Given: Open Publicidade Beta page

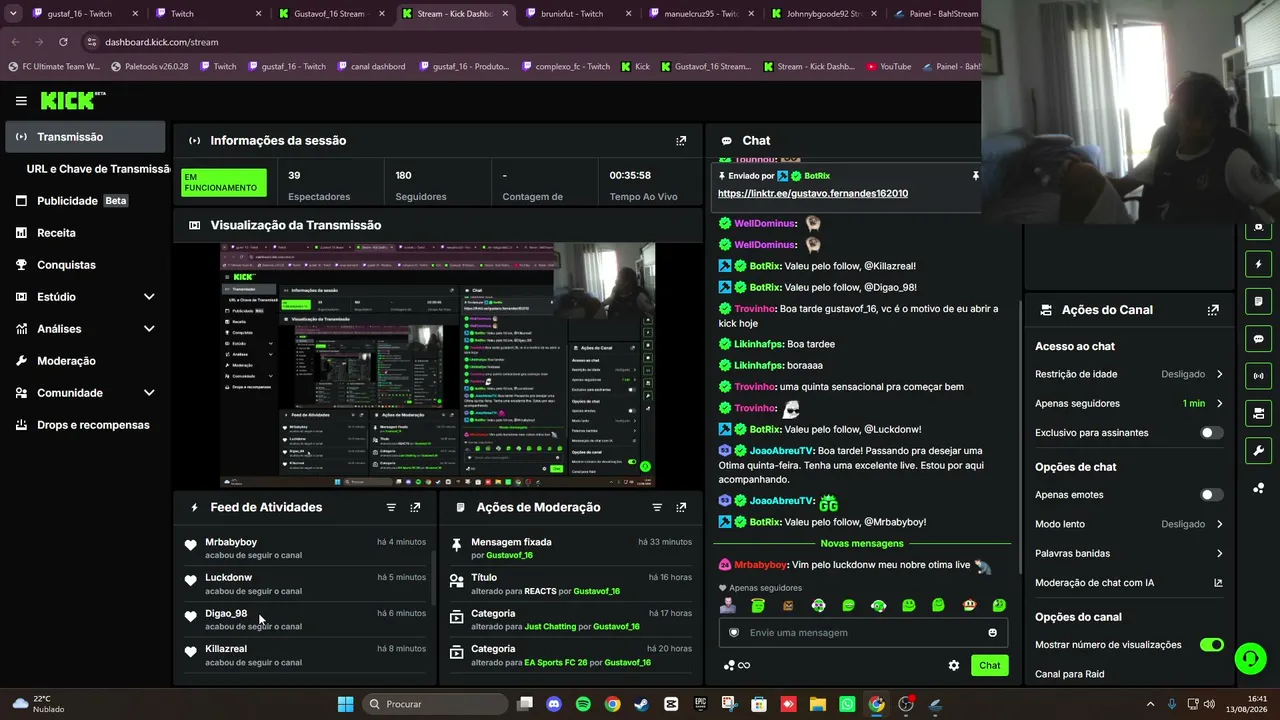Looking at the screenshot, I should [85, 201].
